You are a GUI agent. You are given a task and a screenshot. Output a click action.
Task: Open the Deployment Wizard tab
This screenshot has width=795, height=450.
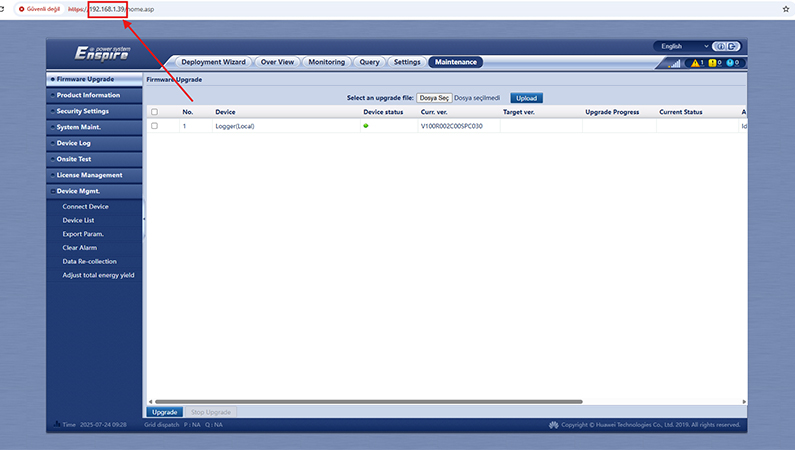coord(213,62)
